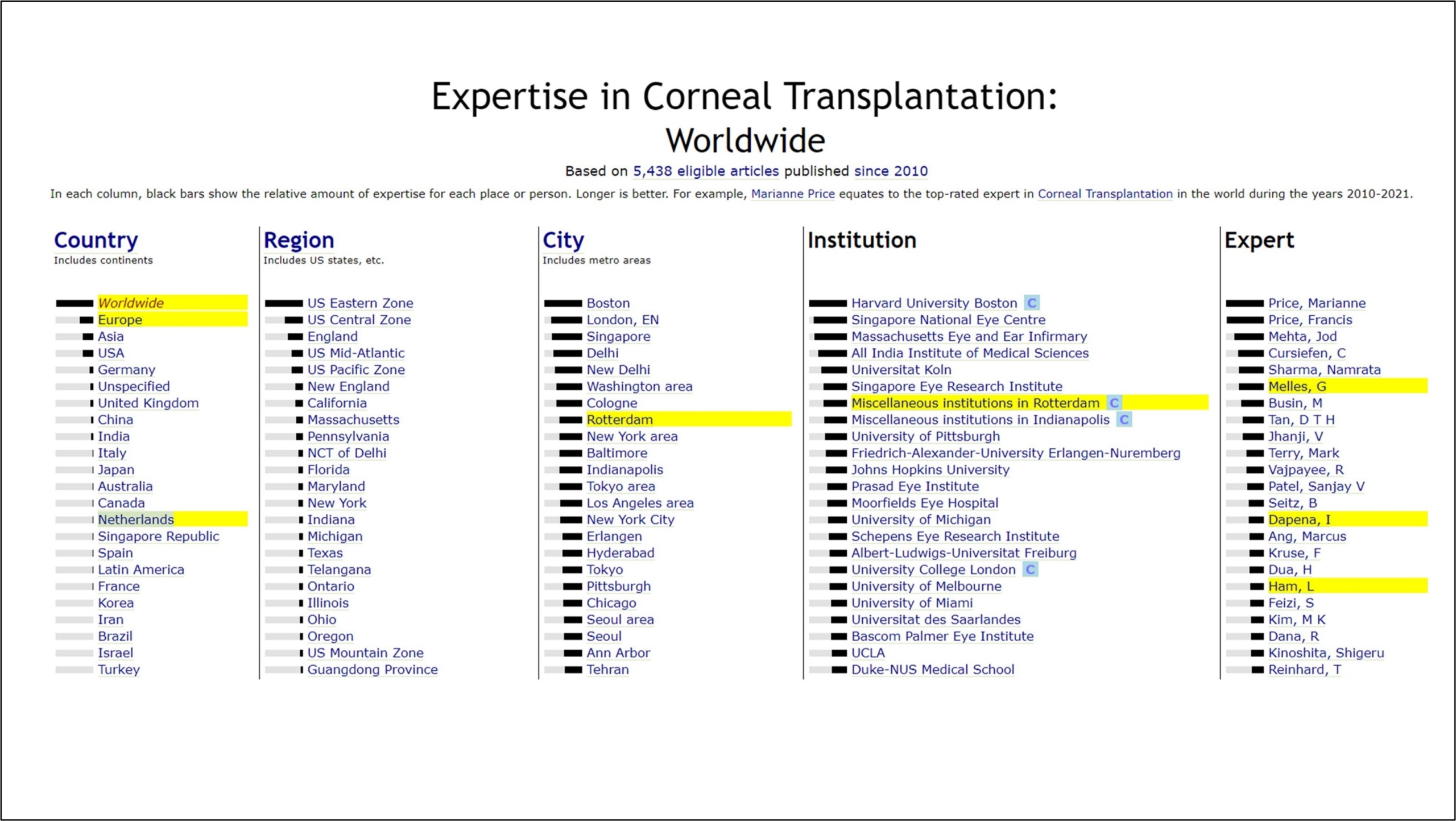
Task: Open Miscellaneous institutions in Rotterdam
Action: [x=975, y=403]
